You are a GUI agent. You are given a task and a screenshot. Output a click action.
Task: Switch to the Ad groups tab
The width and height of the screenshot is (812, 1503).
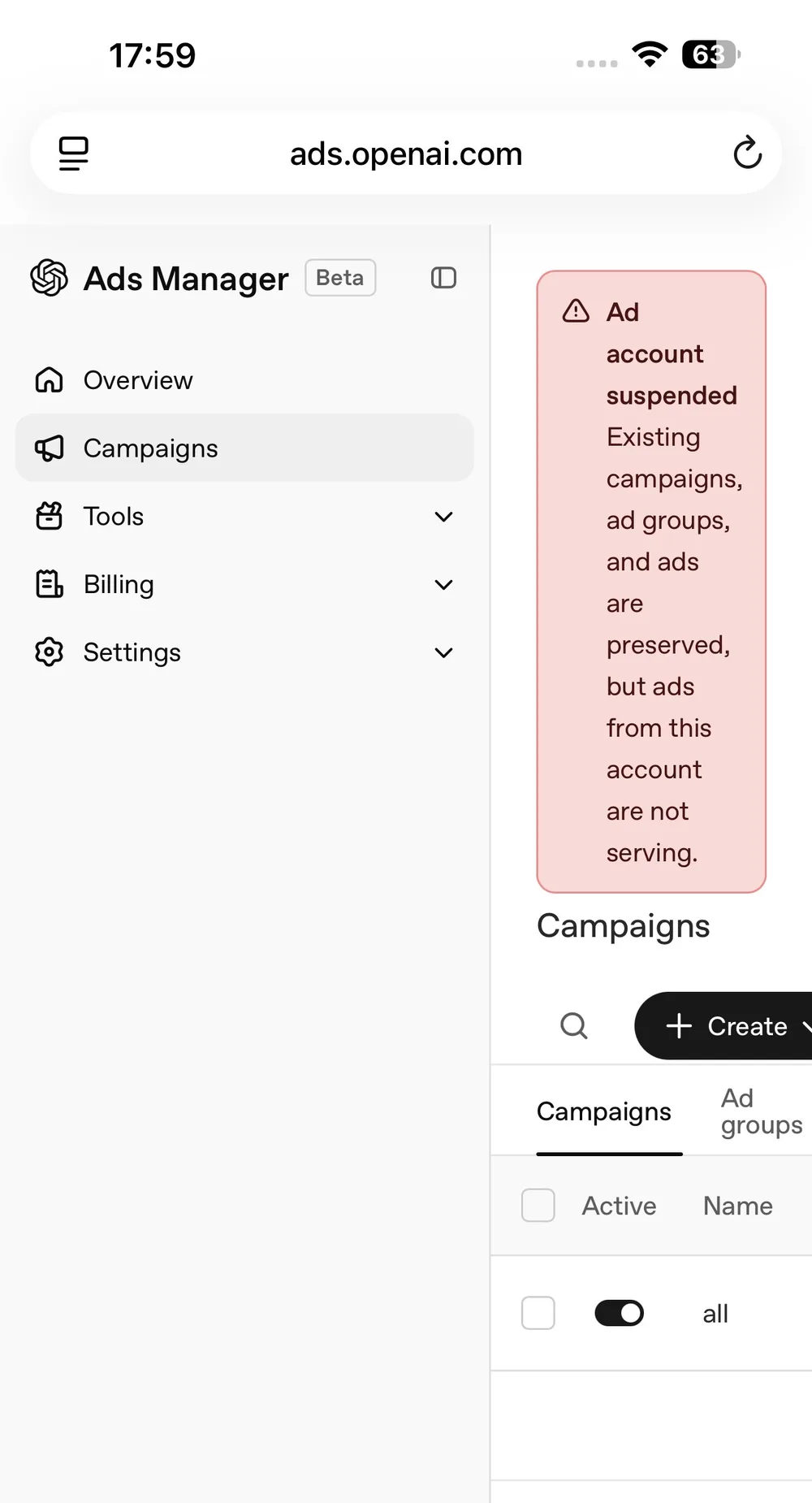click(x=762, y=1111)
